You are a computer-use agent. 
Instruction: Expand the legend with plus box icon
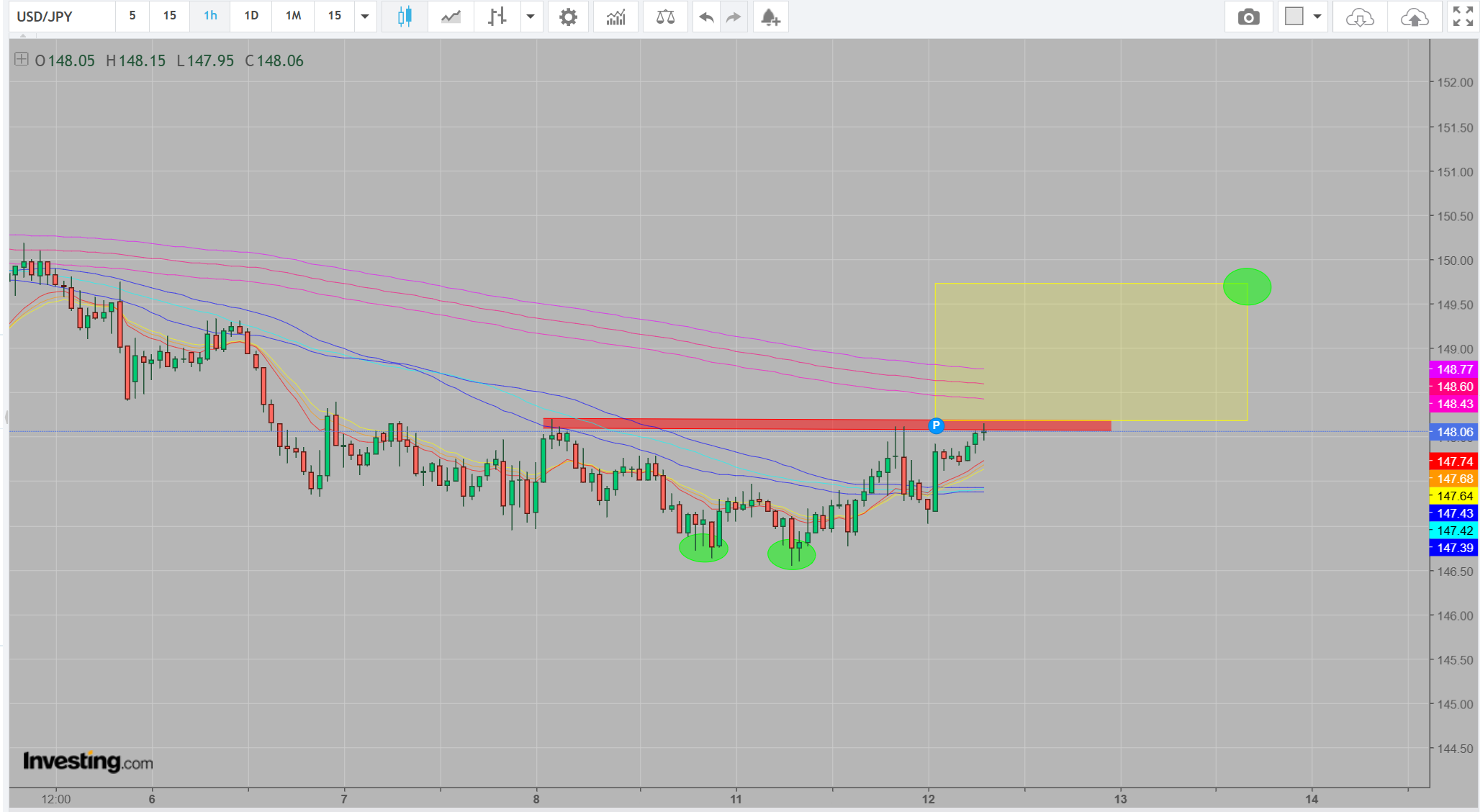click(x=22, y=59)
